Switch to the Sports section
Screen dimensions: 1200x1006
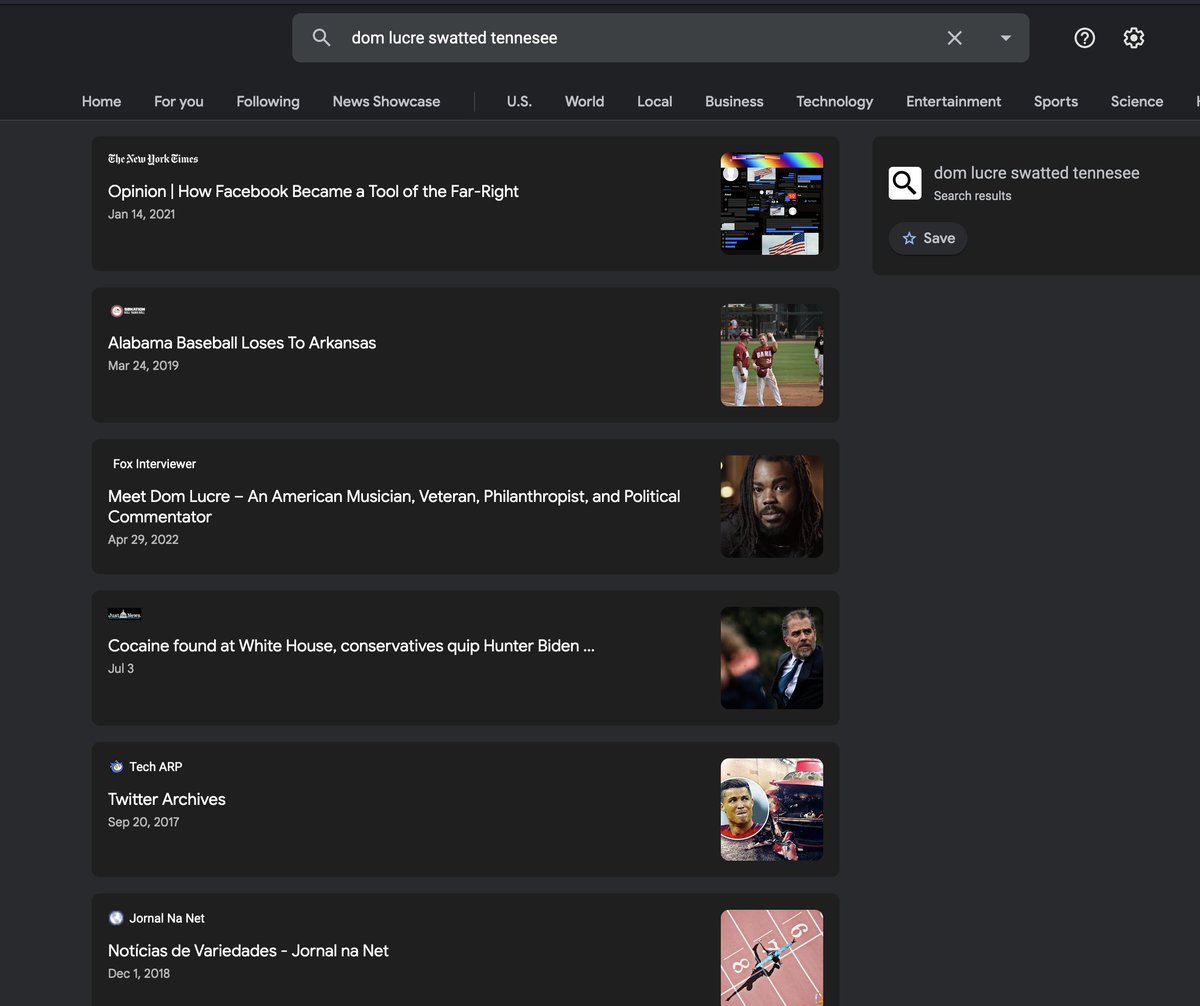(1056, 101)
